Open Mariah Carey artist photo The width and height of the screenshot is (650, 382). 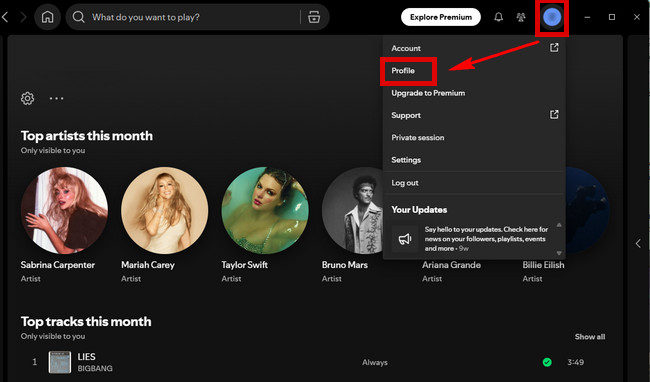pos(165,210)
